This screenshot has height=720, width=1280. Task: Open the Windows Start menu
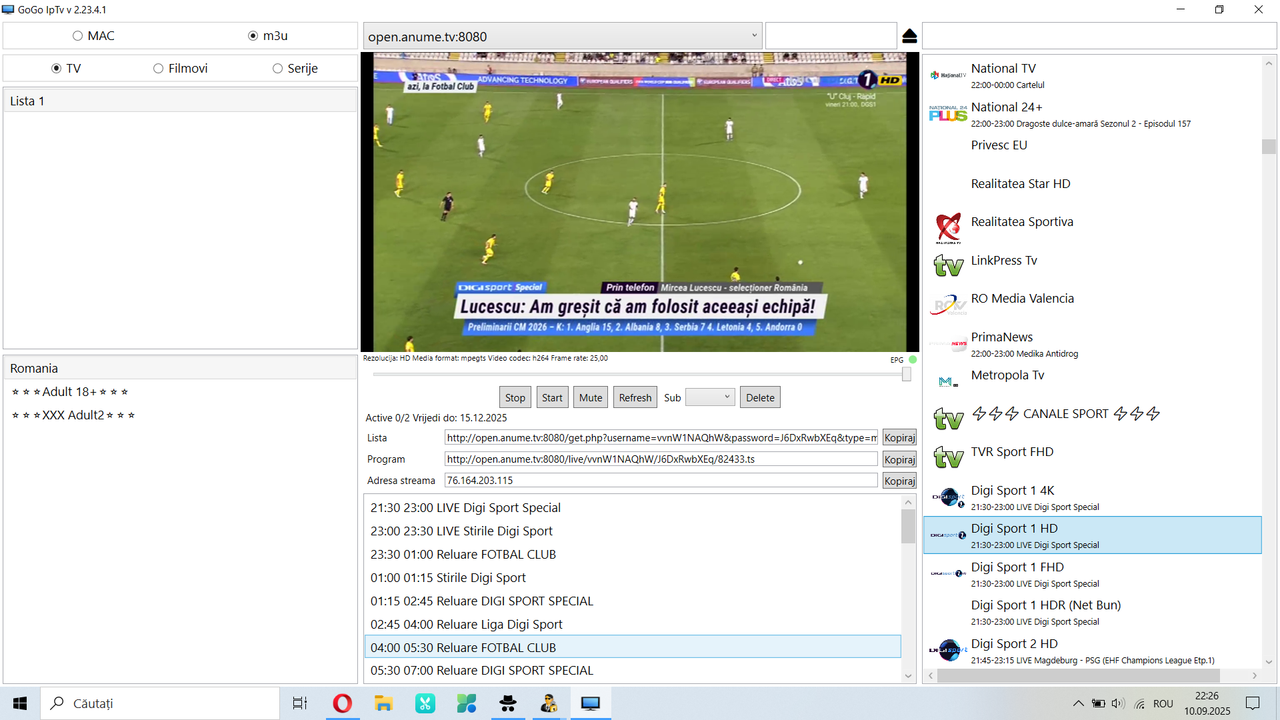coord(19,703)
